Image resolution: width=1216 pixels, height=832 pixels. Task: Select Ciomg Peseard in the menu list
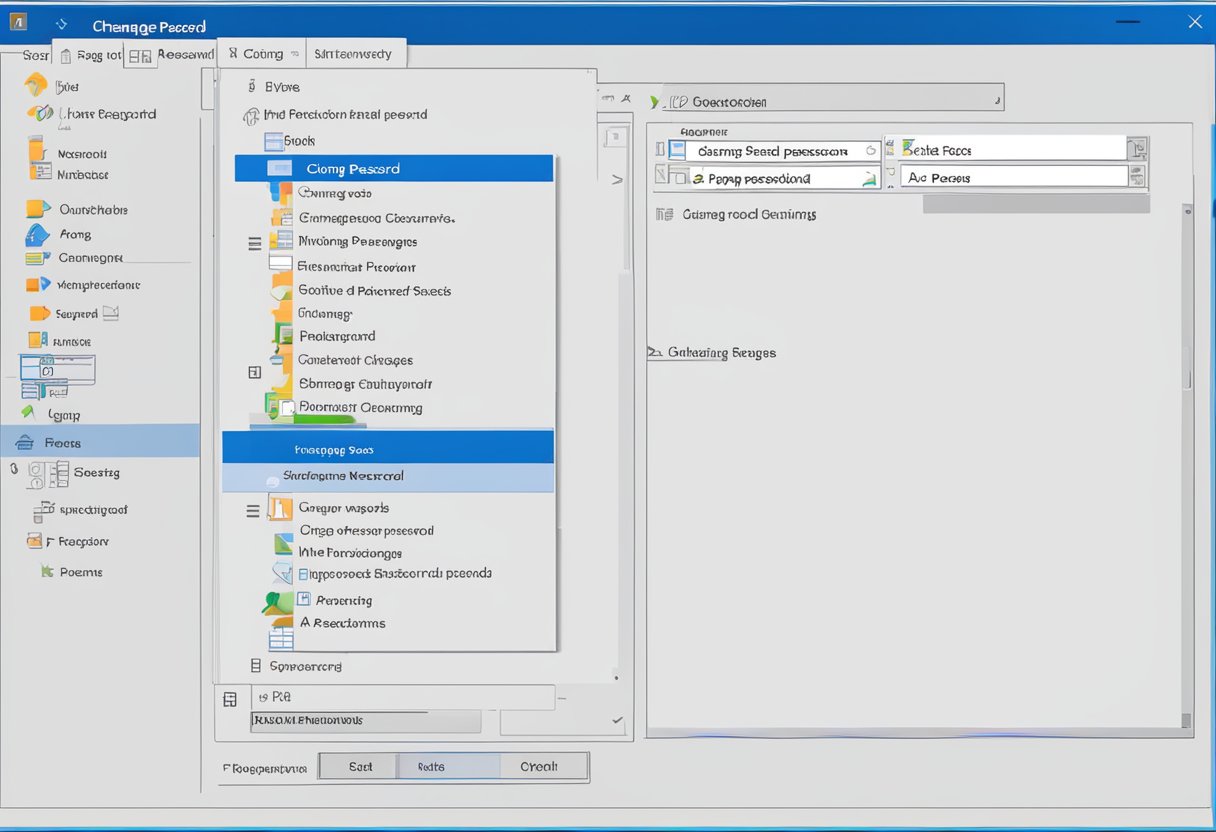click(393, 168)
